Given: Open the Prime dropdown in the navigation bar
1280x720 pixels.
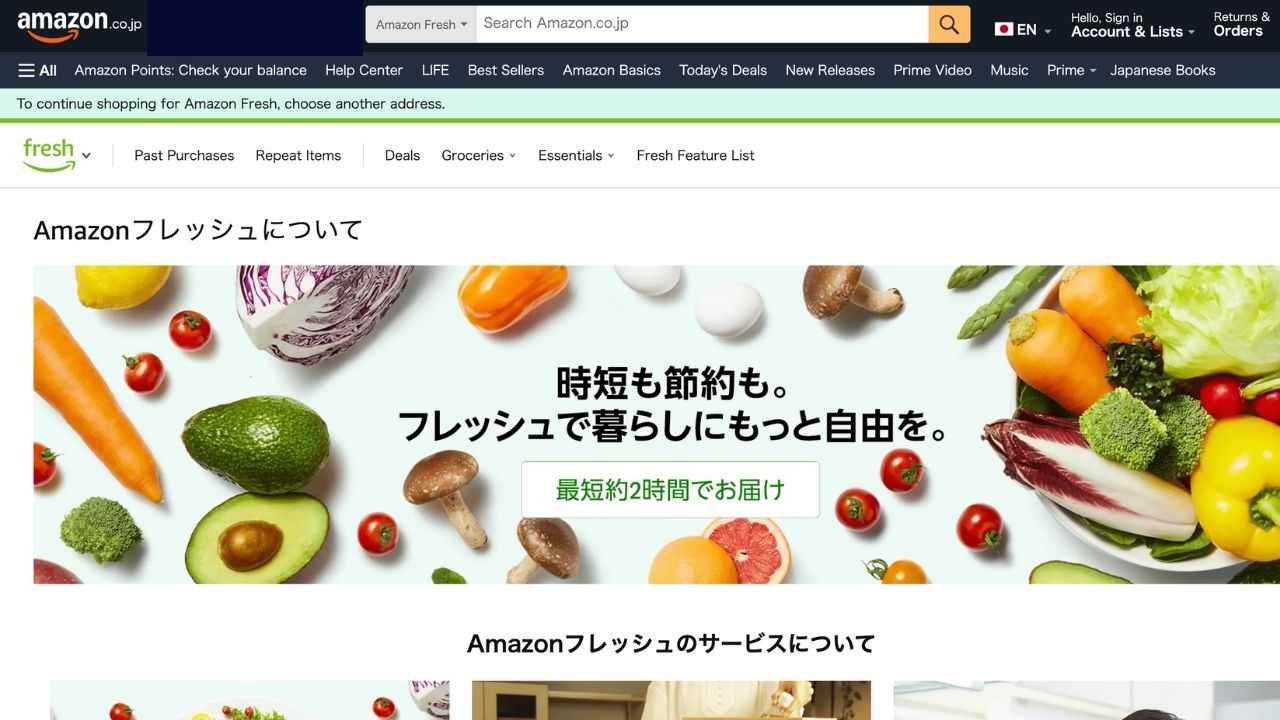Looking at the screenshot, I should click(1071, 70).
